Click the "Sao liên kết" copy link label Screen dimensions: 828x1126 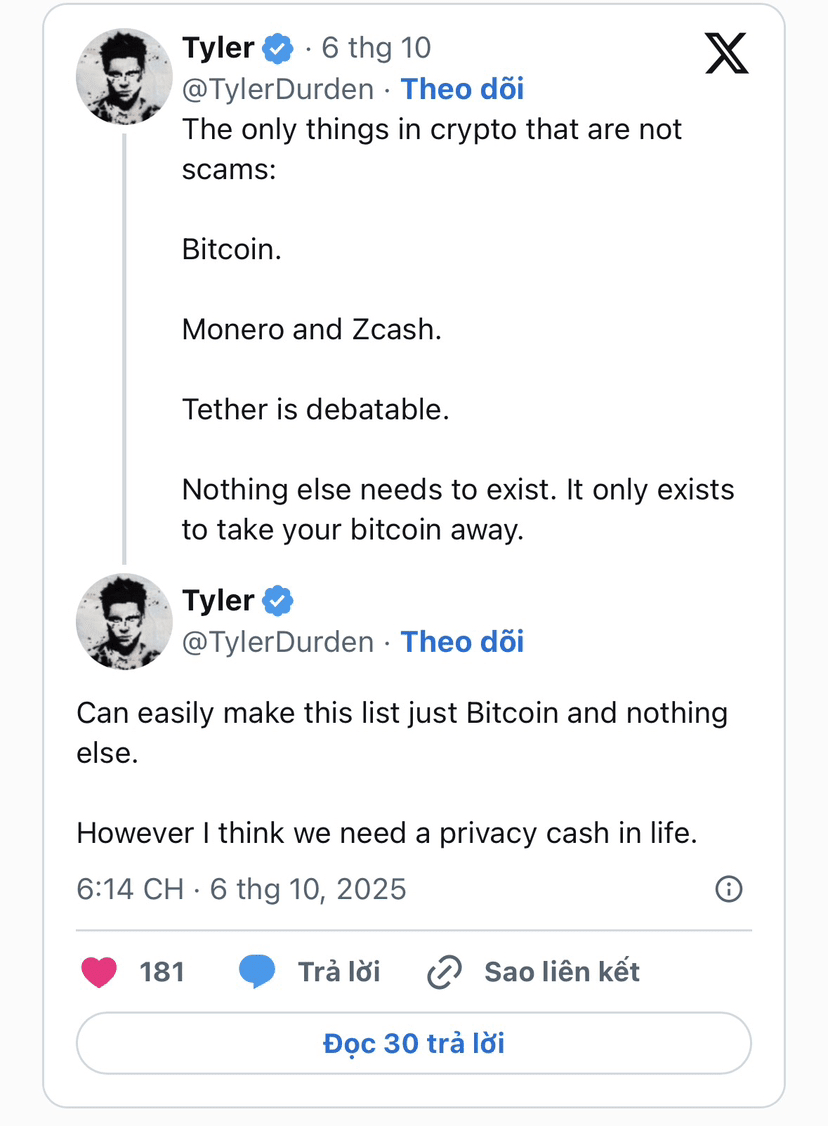(x=562, y=972)
